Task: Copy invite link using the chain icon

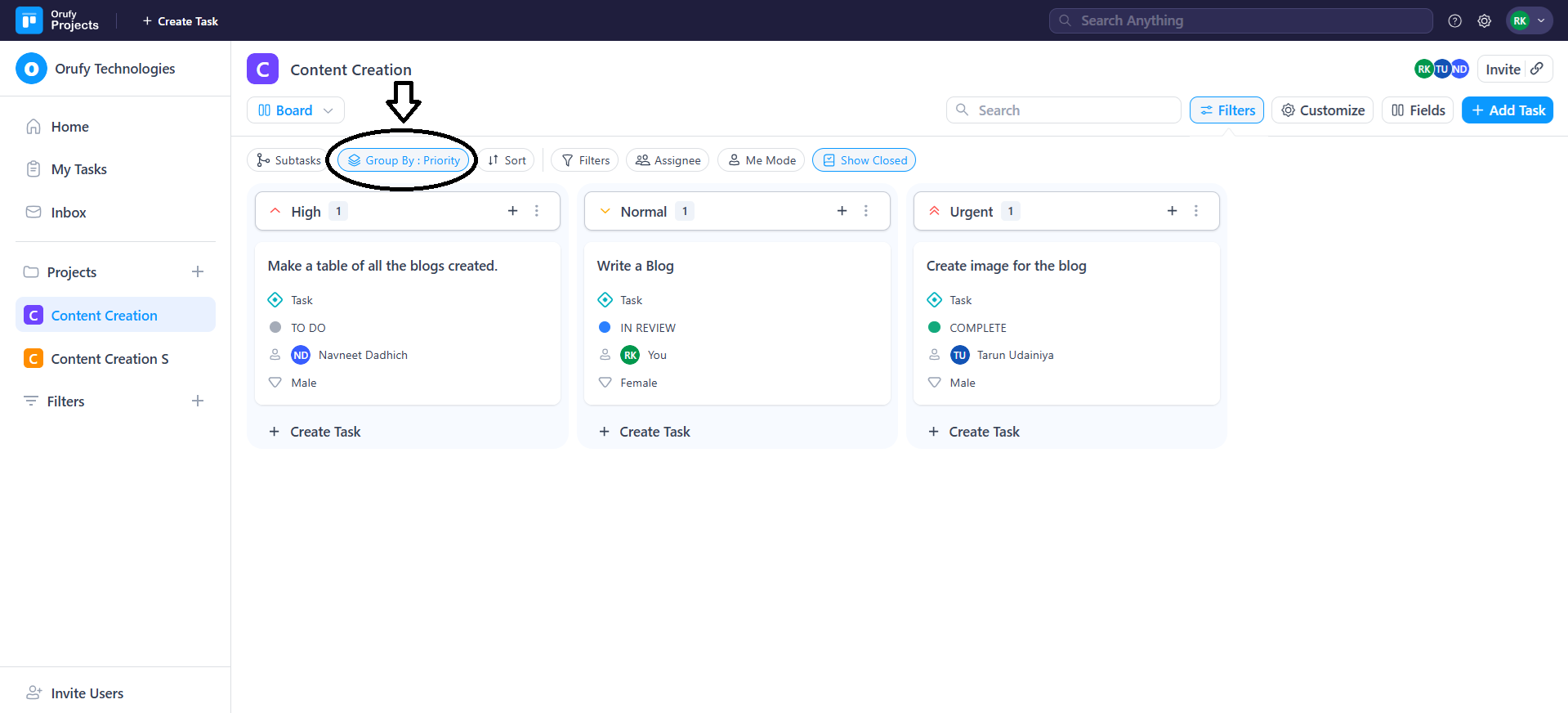Action: (1537, 69)
